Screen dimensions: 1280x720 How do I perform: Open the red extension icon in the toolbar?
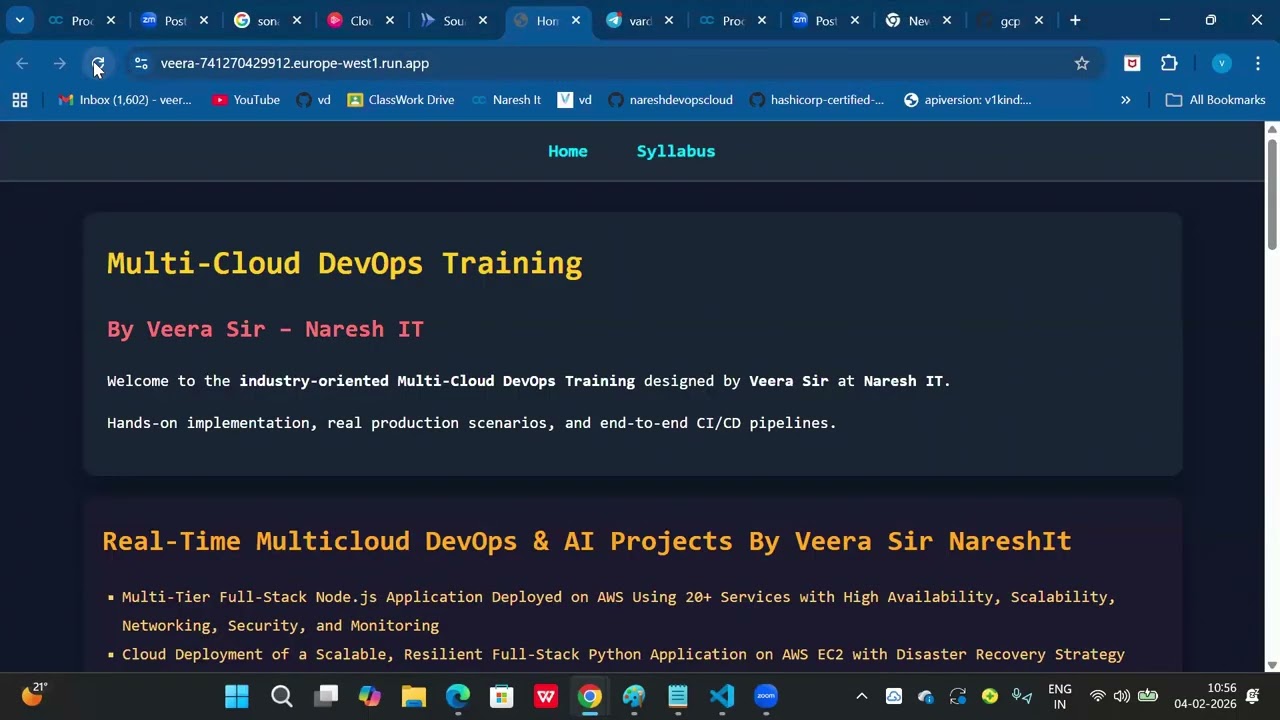coord(1132,63)
